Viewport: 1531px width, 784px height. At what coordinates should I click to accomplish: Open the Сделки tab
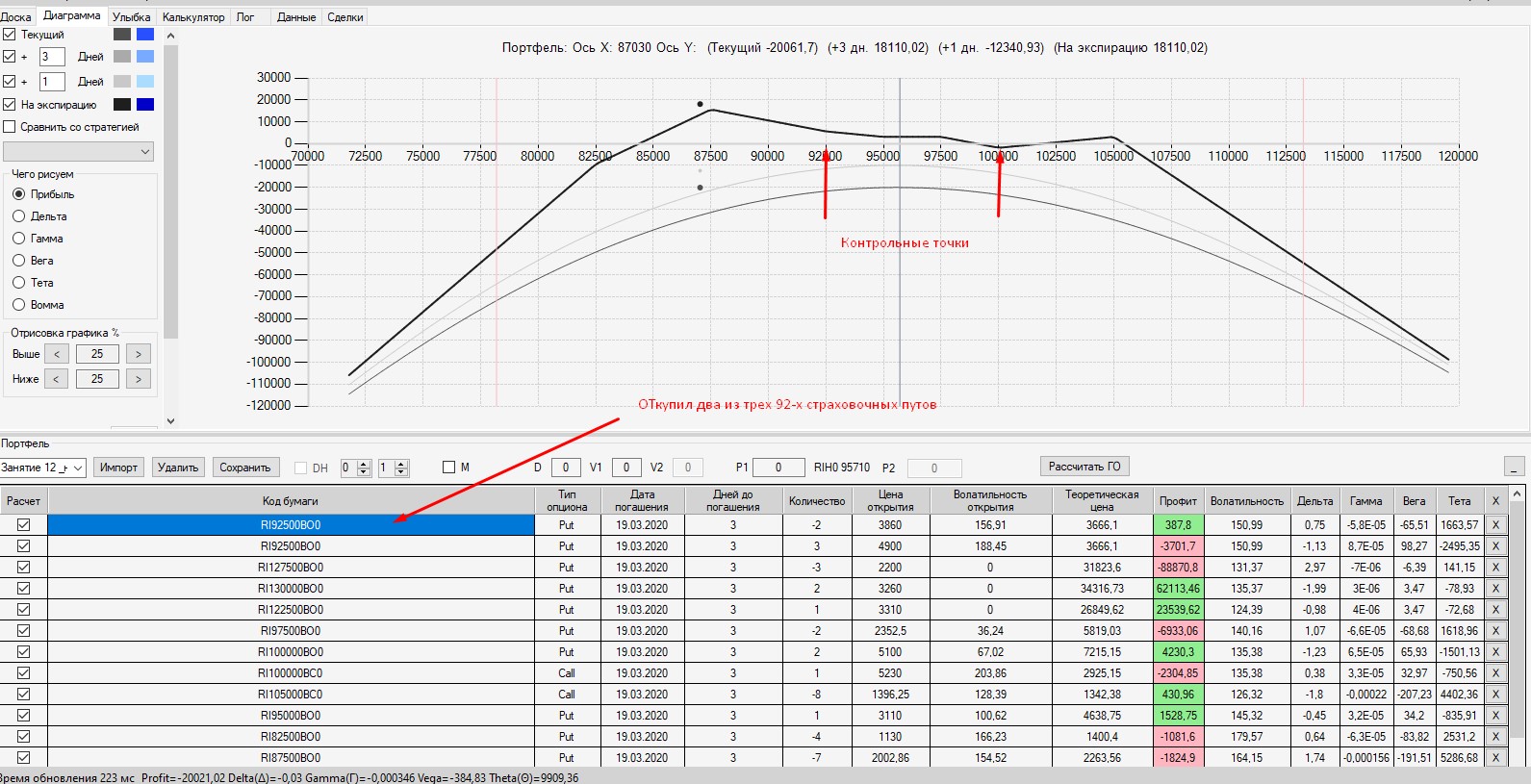(x=345, y=17)
